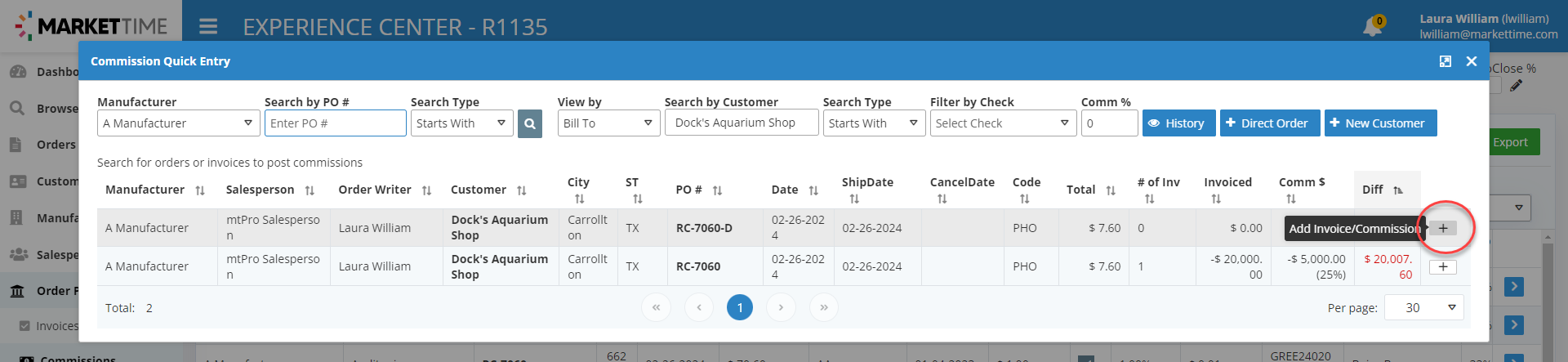Image resolution: width=1568 pixels, height=362 pixels.
Task: Go to the next results page
Action: (x=781, y=308)
